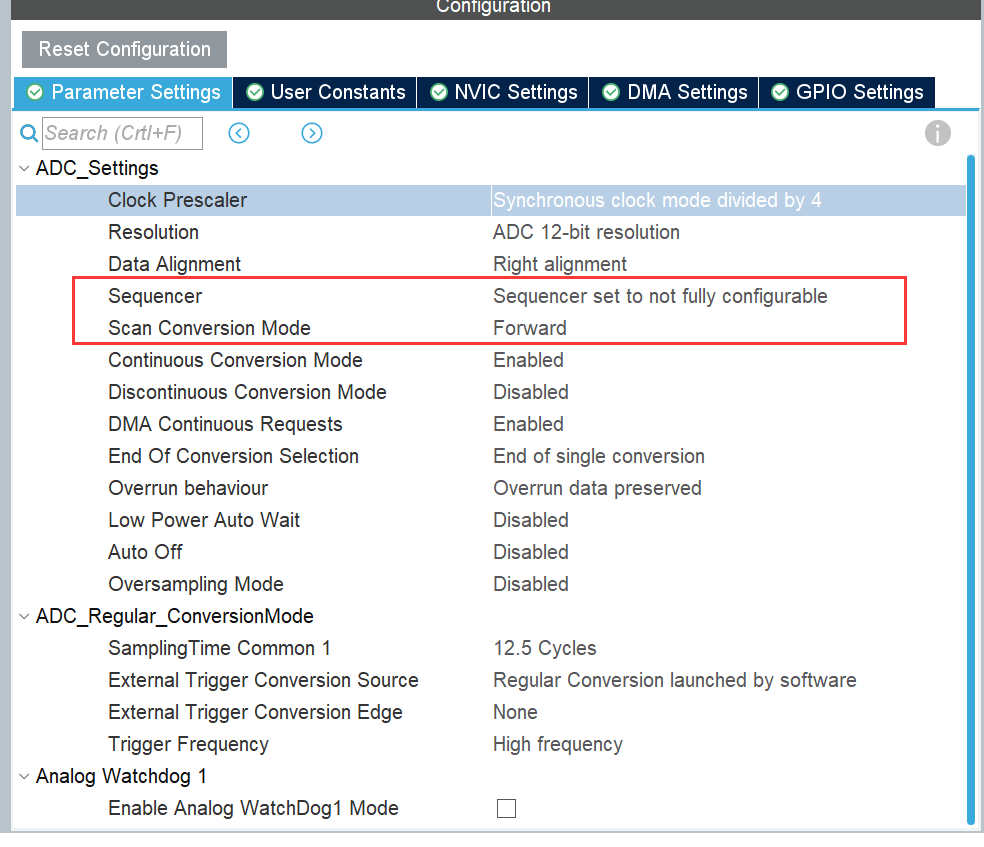Click Overrun data preserved value

[597, 488]
